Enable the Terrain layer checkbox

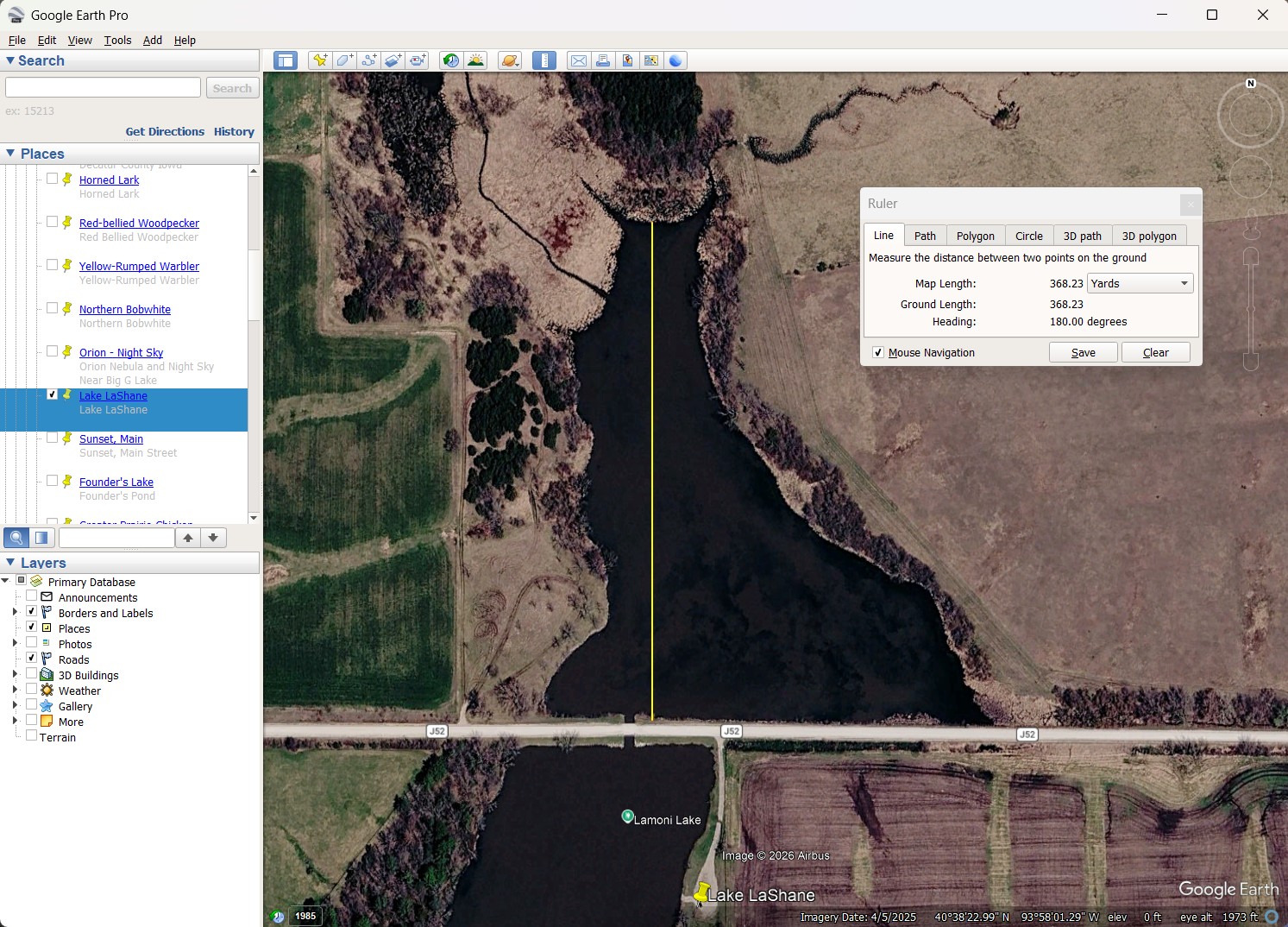[32, 736]
